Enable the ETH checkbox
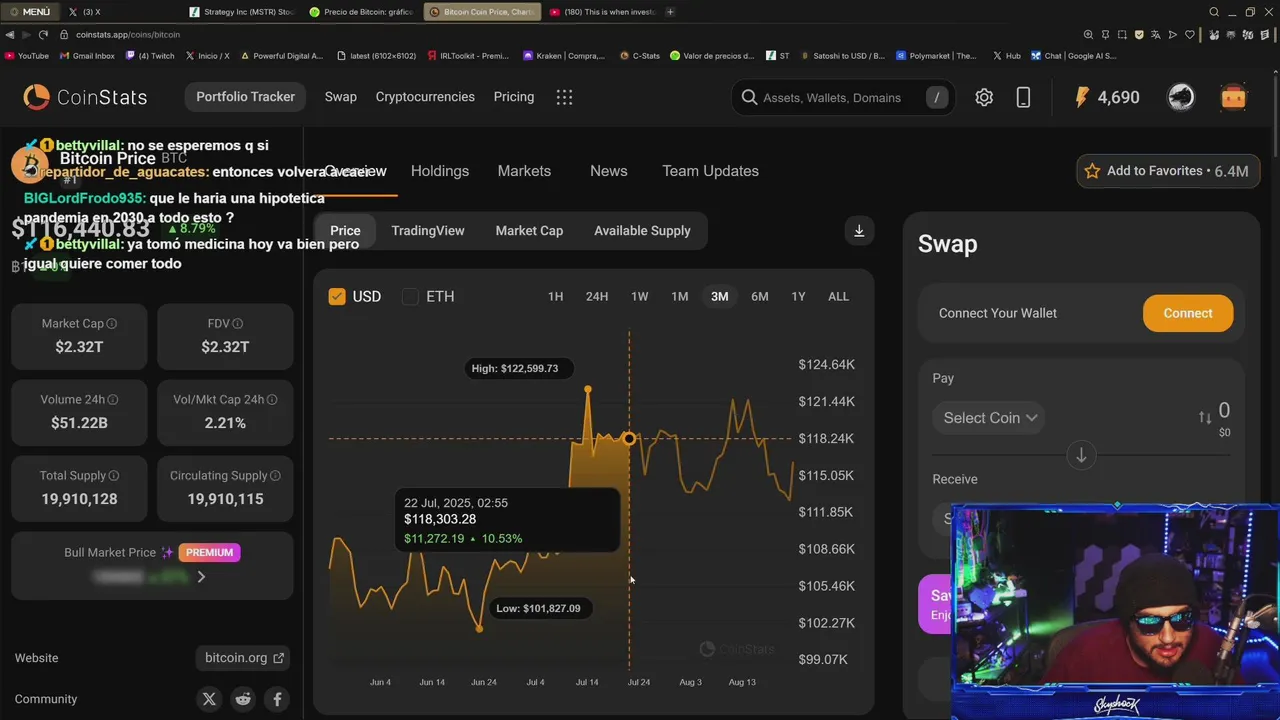This screenshot has height=720, width=1280. (x=410, y=296)
